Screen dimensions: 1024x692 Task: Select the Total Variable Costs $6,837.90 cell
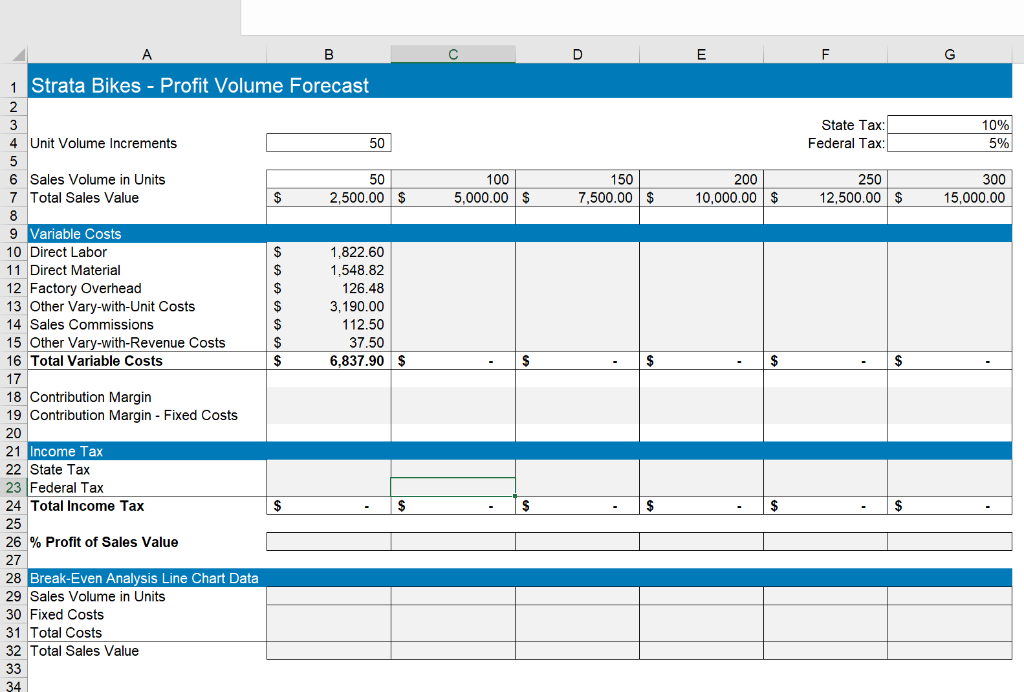click(328, 360)
